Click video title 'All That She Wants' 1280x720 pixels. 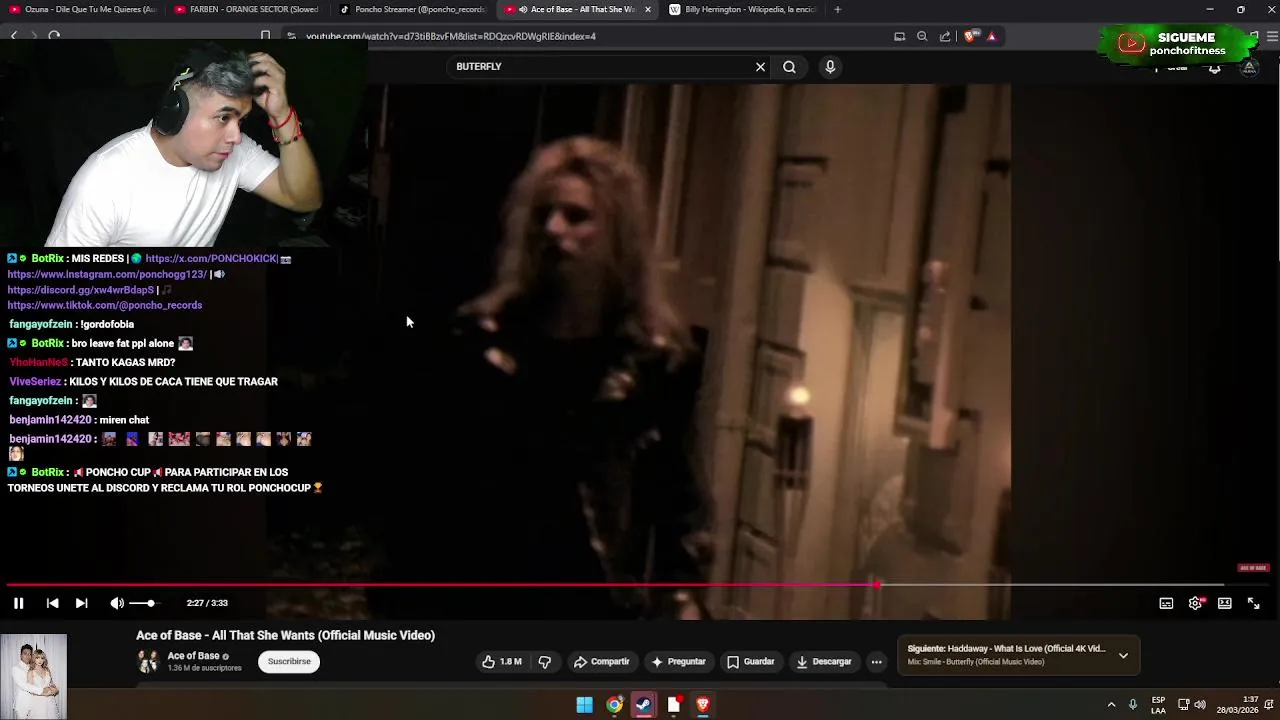(285, 635)
